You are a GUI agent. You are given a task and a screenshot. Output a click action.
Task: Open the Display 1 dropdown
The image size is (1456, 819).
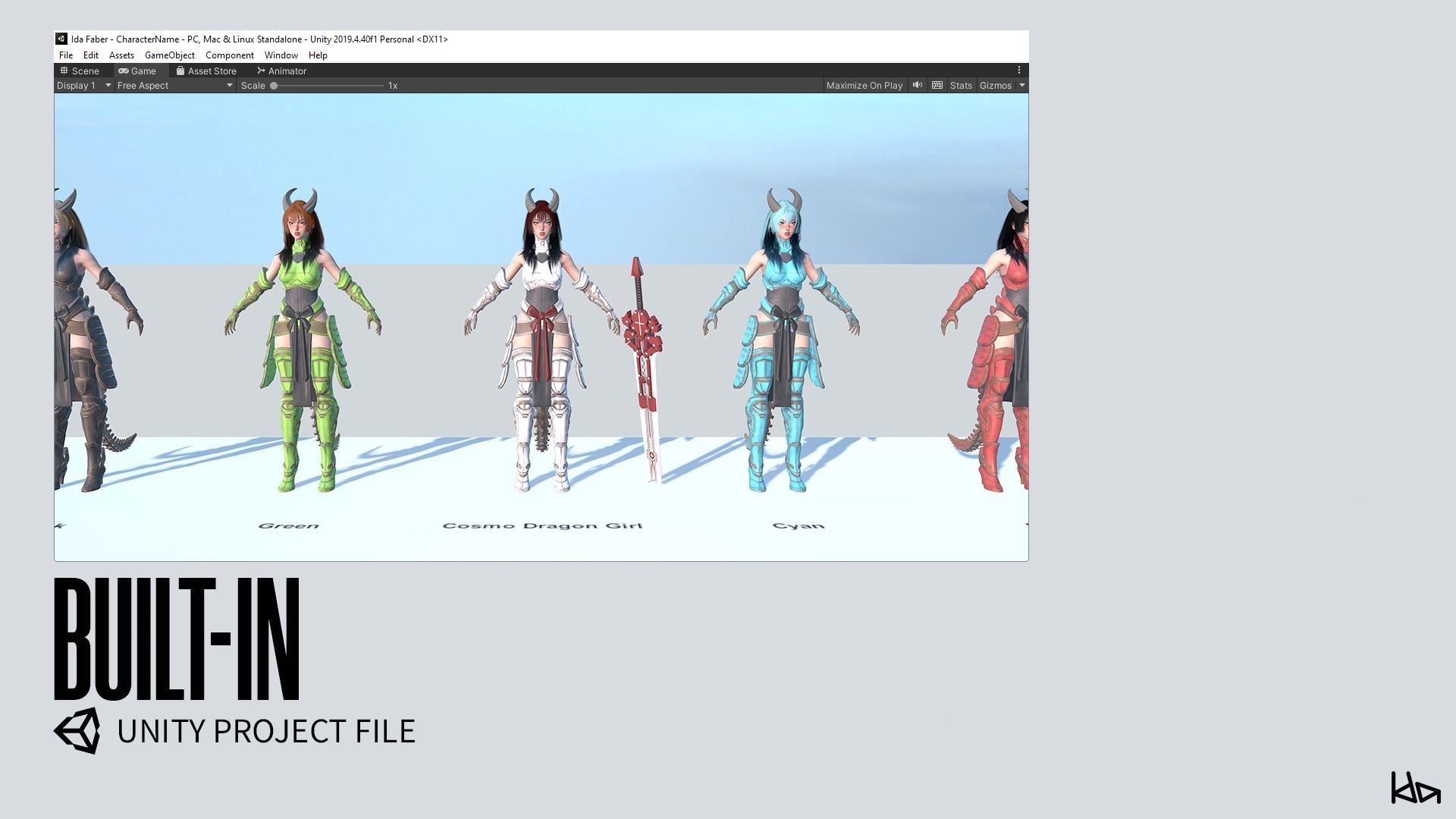pyautogui.click(x=82, y=85)
